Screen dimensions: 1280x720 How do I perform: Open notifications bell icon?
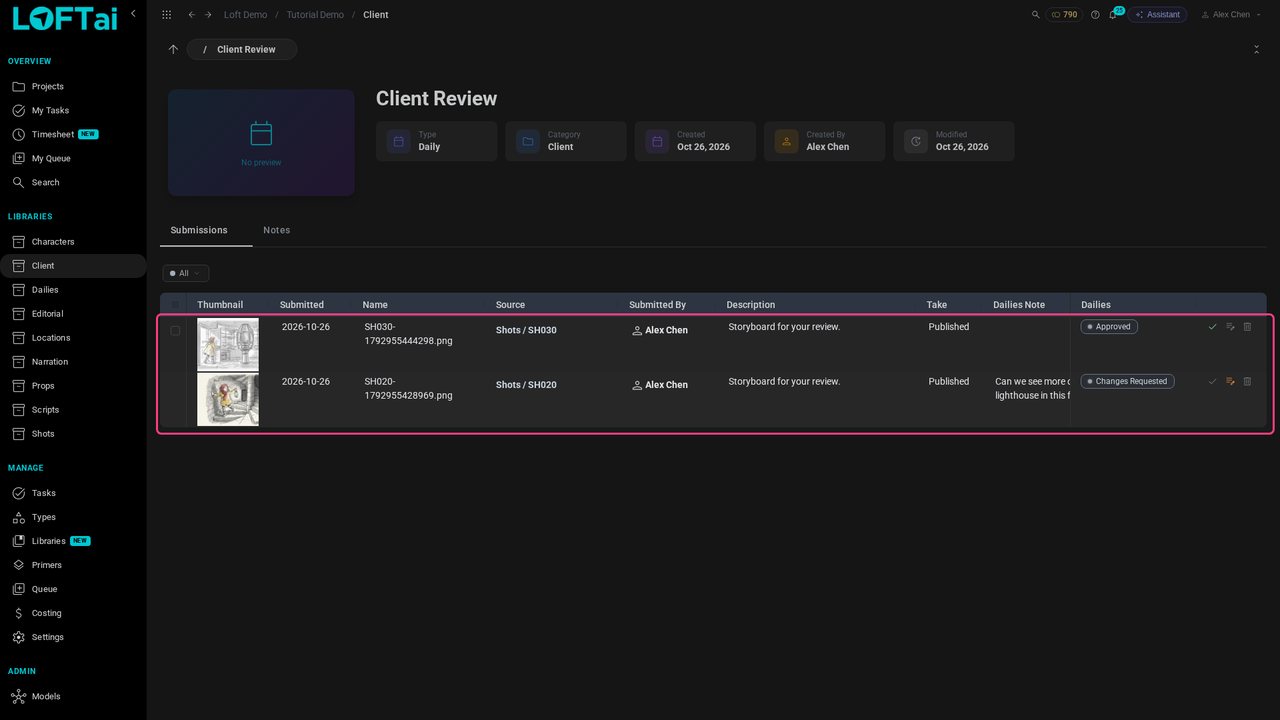1113,15
